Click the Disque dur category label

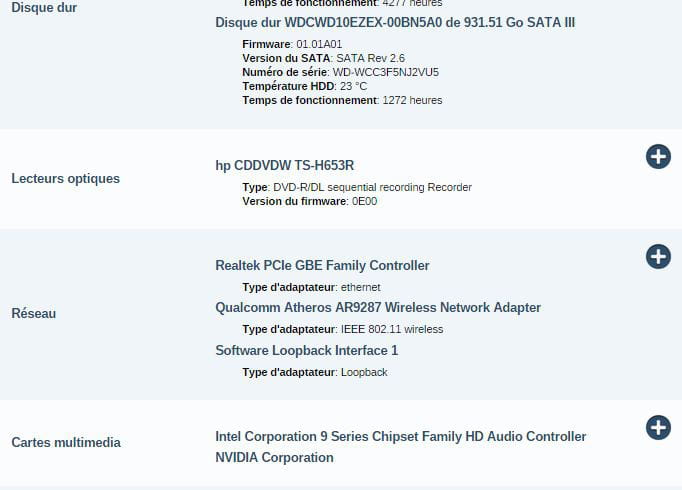tap(44, 8)
